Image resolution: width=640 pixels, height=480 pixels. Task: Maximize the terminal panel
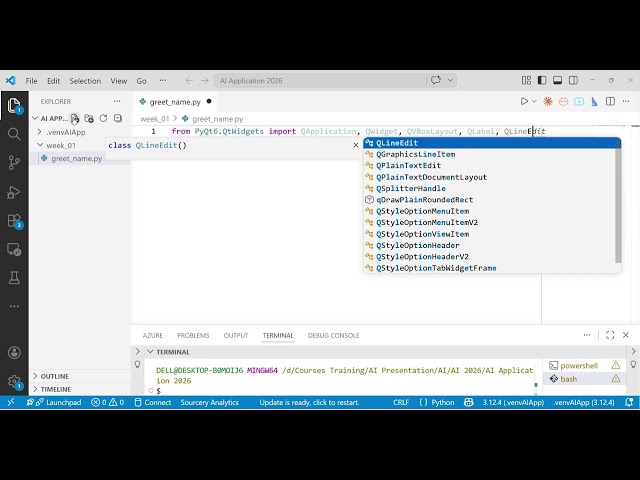610,335
